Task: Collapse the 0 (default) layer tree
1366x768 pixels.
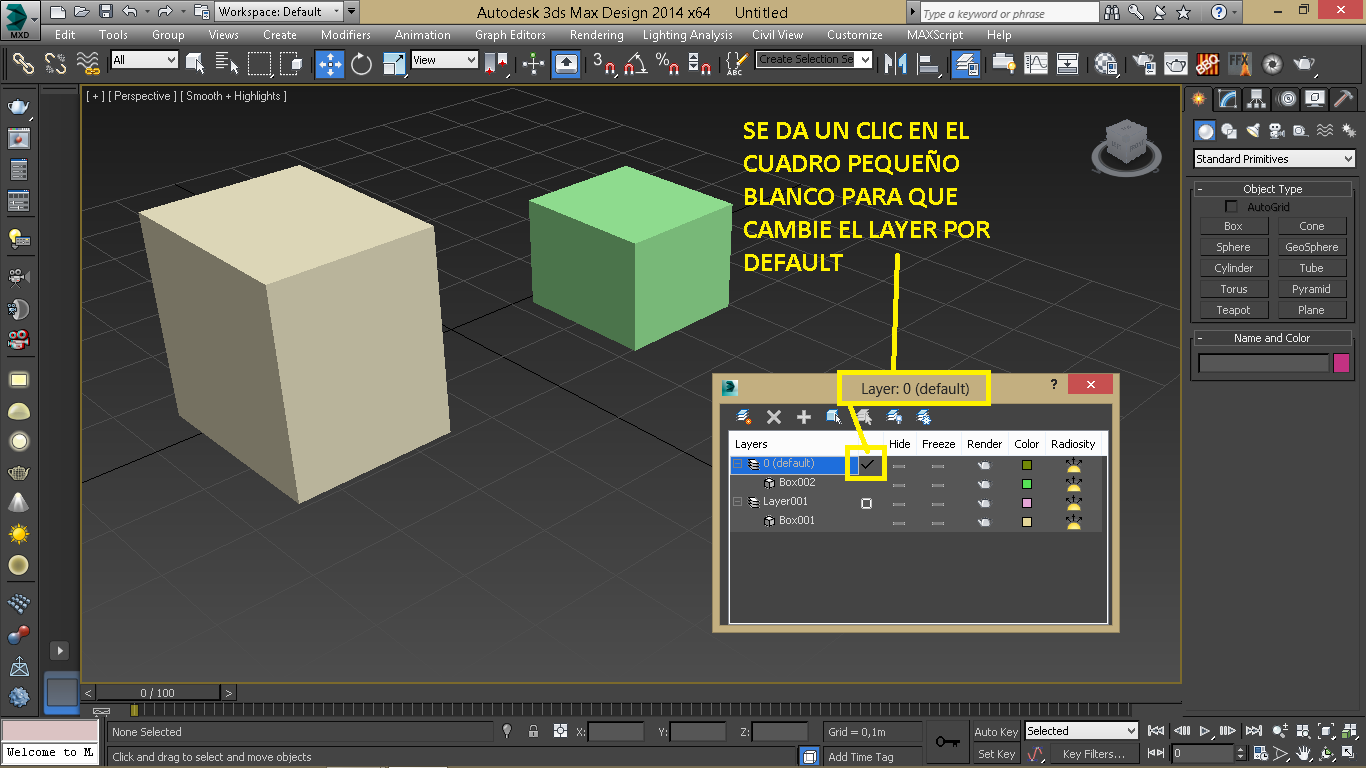Action: point(738,464)
